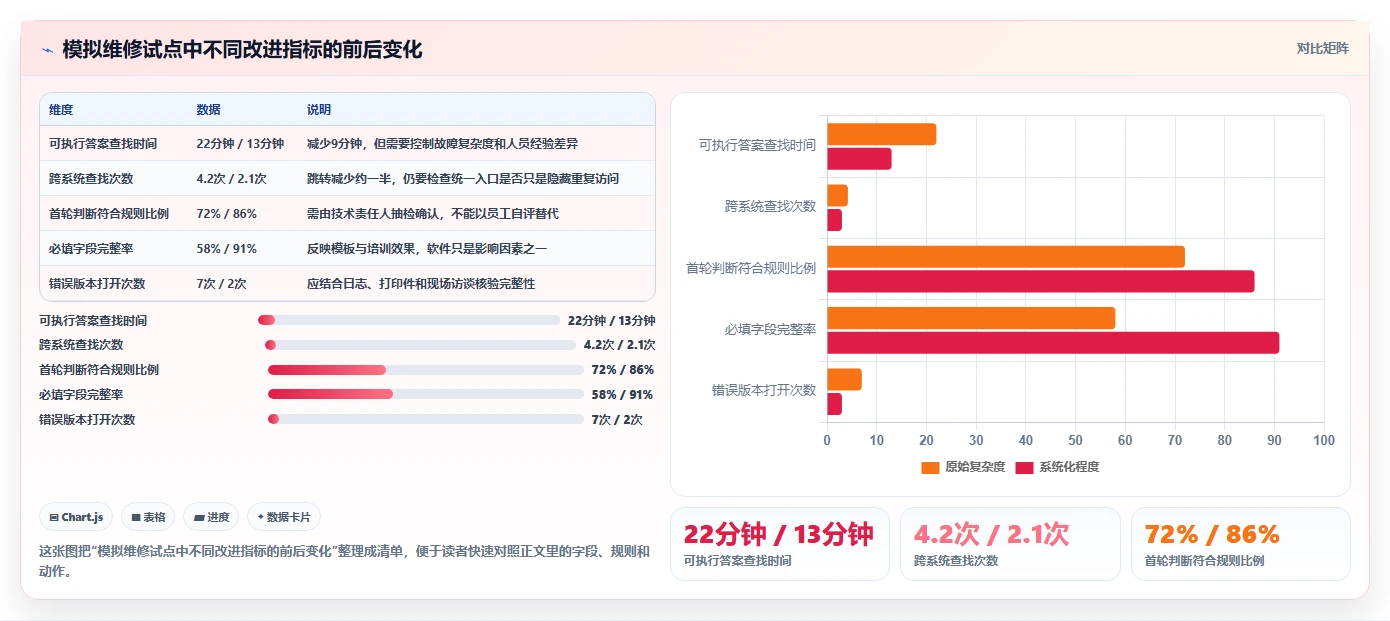Select table cell 必填字段完整率
The image size is (1390, 621).
[x=91, y=249]
